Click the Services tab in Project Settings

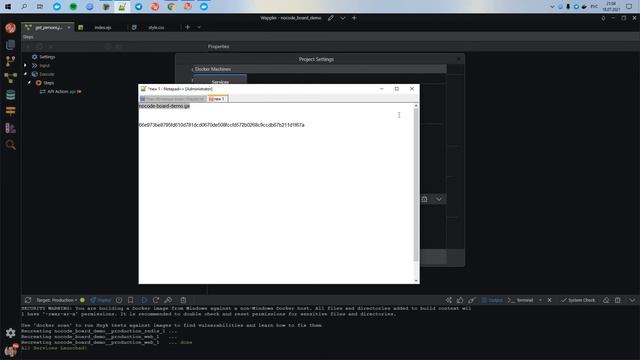[x=220, y=80]
